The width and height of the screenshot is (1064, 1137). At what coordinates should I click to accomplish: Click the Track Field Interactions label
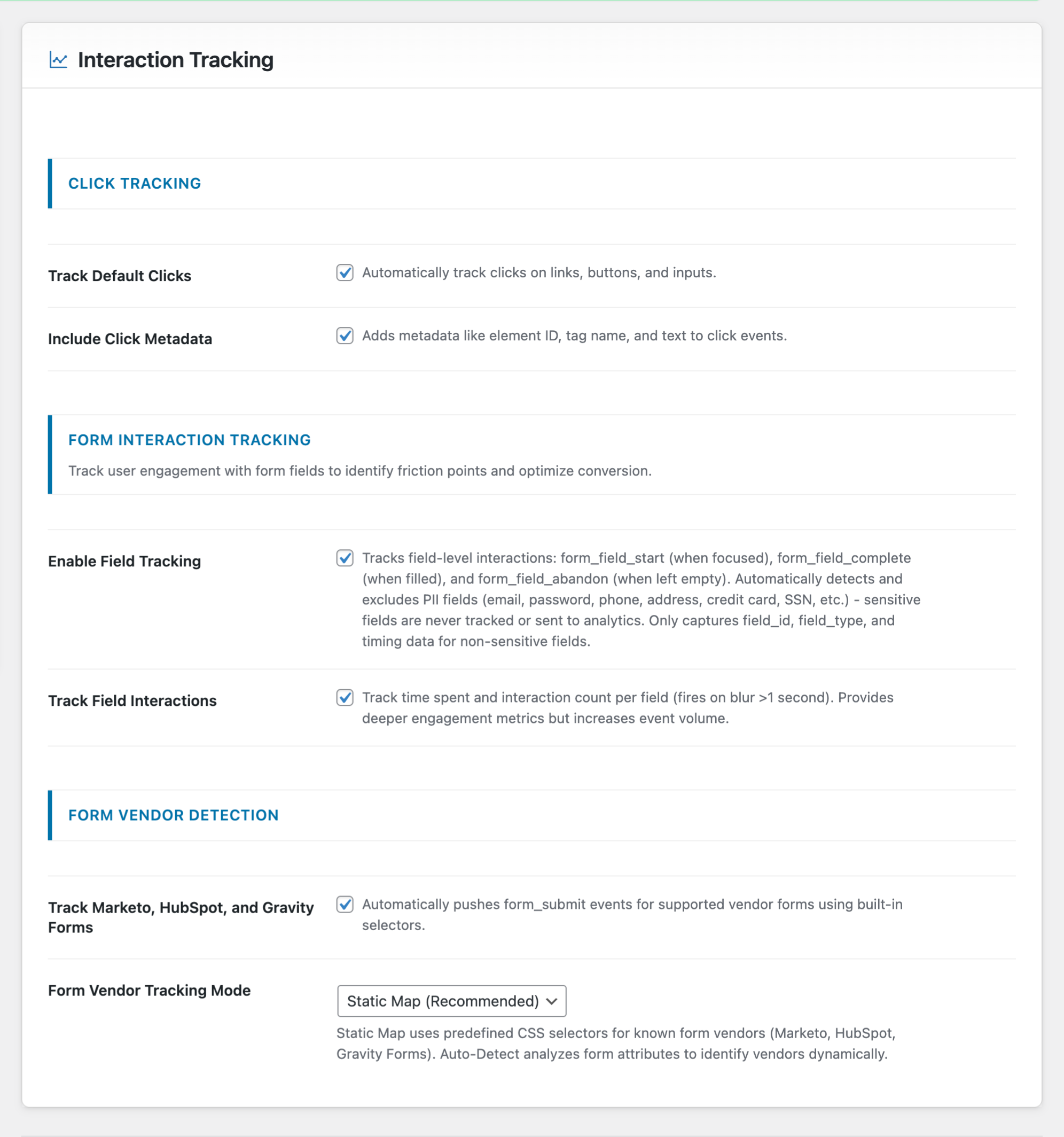[132, 700]
